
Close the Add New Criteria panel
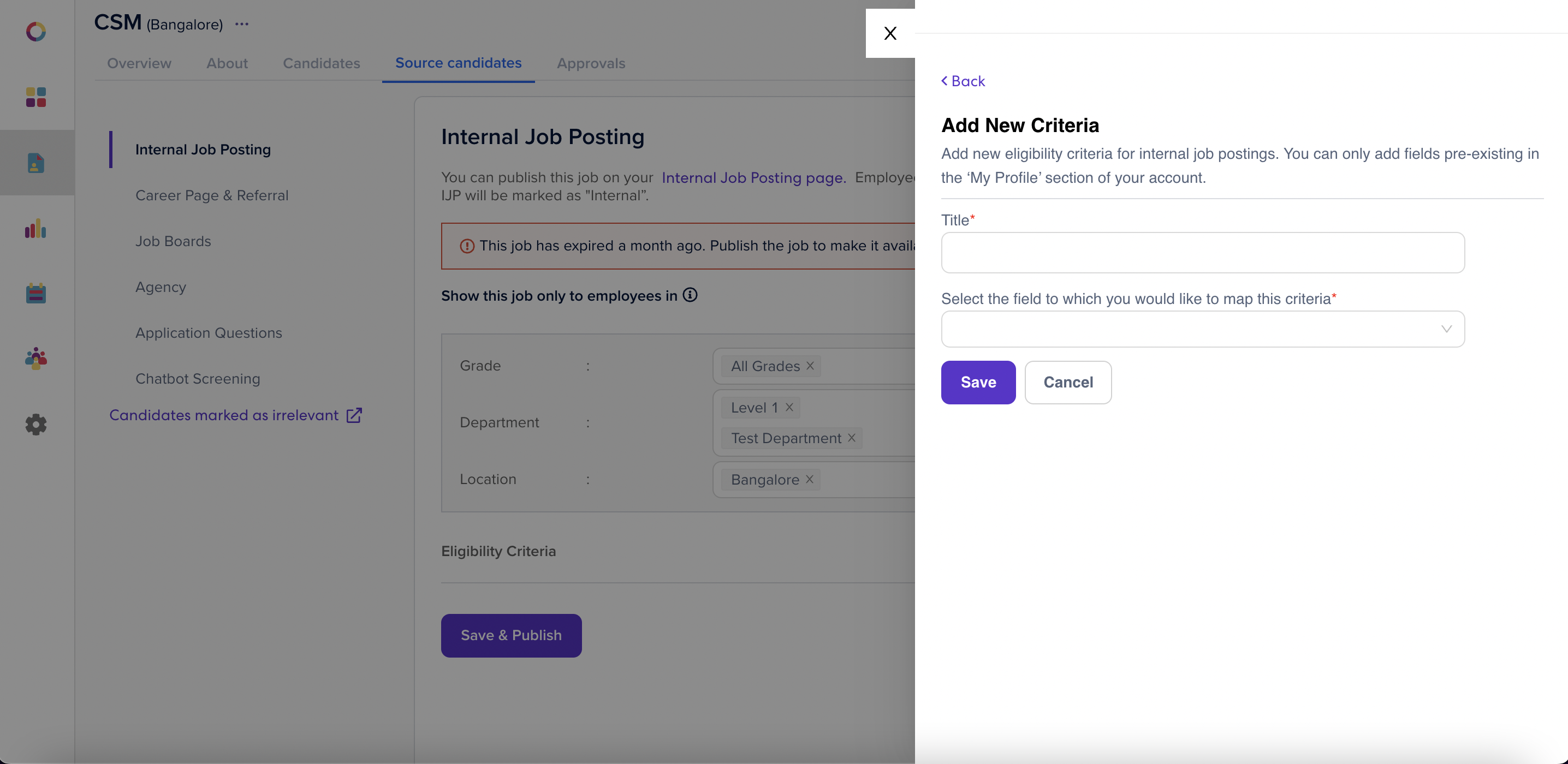[890, 33]
